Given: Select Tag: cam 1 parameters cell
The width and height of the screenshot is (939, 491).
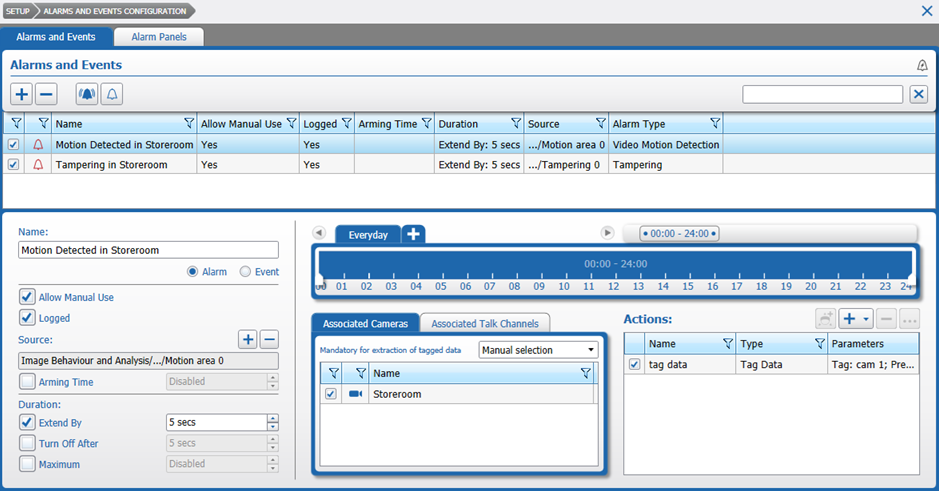Looking at the screenshot, I should (x=873, y=364).
